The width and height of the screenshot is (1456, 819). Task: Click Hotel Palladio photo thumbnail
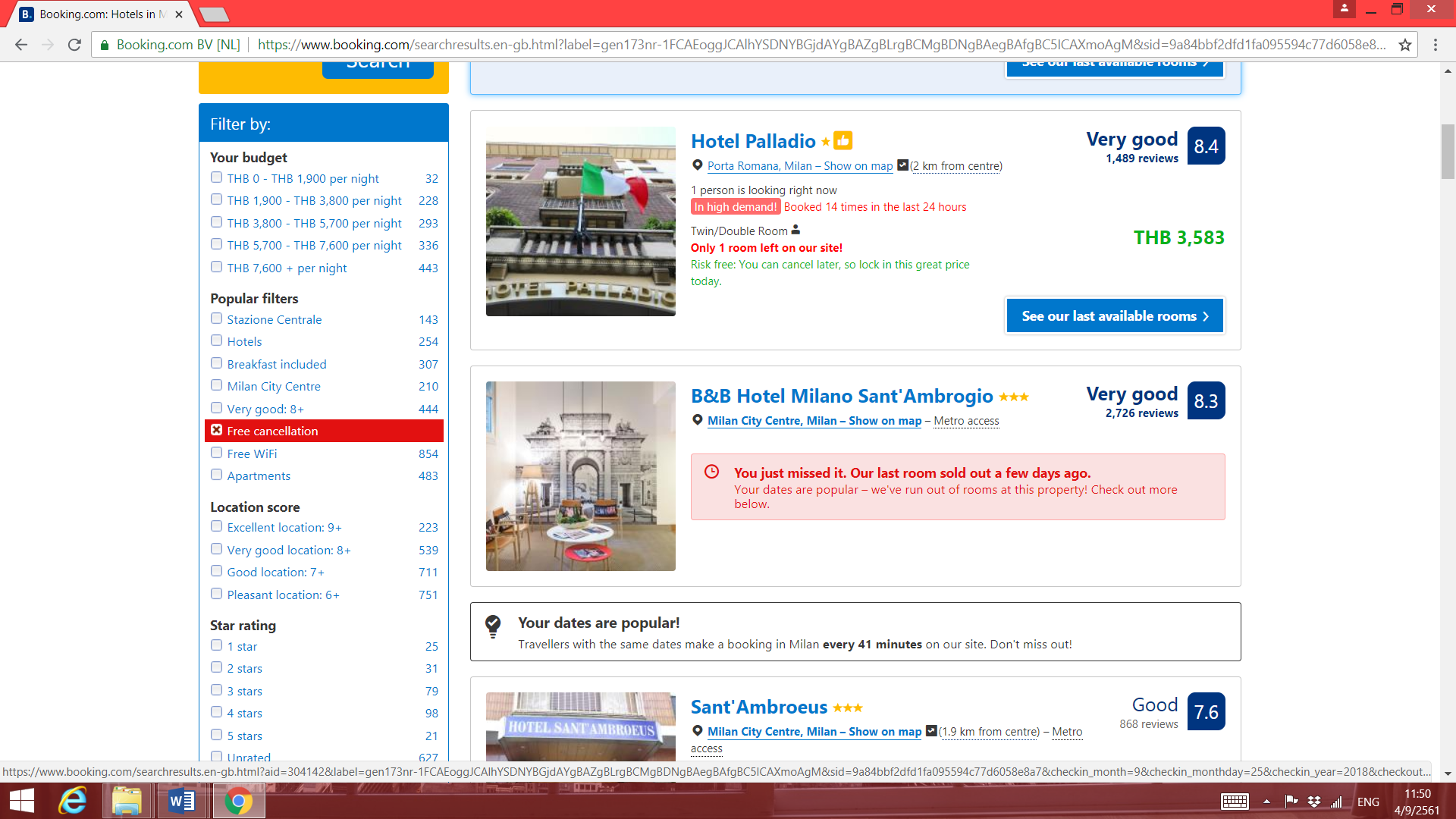tap(580, 221)
